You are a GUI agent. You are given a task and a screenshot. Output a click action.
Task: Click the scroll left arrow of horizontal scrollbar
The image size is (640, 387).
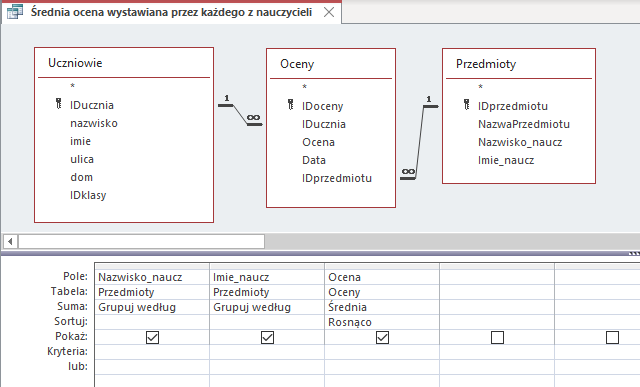pos(11,241)
